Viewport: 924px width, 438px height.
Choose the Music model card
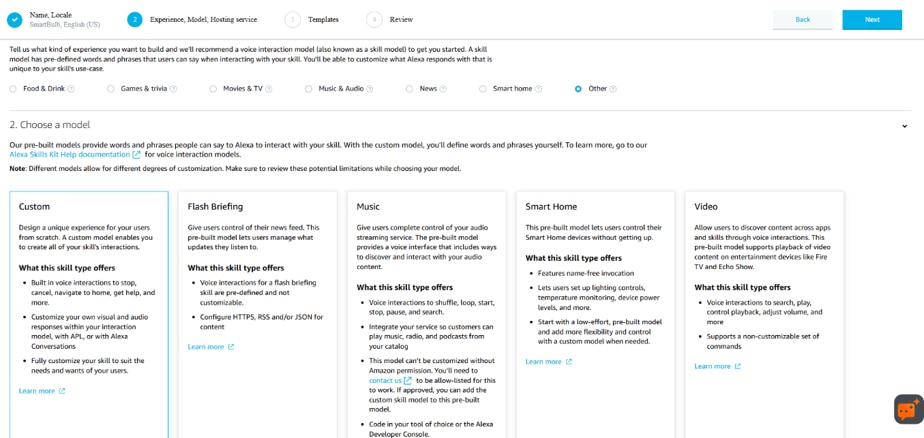click(427, 314)
